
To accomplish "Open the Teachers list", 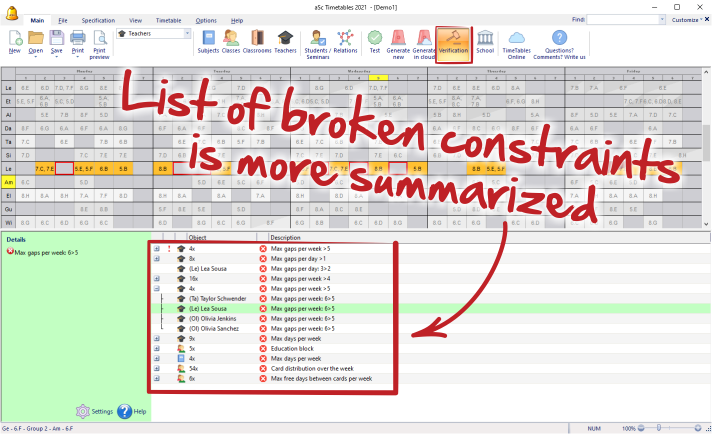I will tap(285, 42).
